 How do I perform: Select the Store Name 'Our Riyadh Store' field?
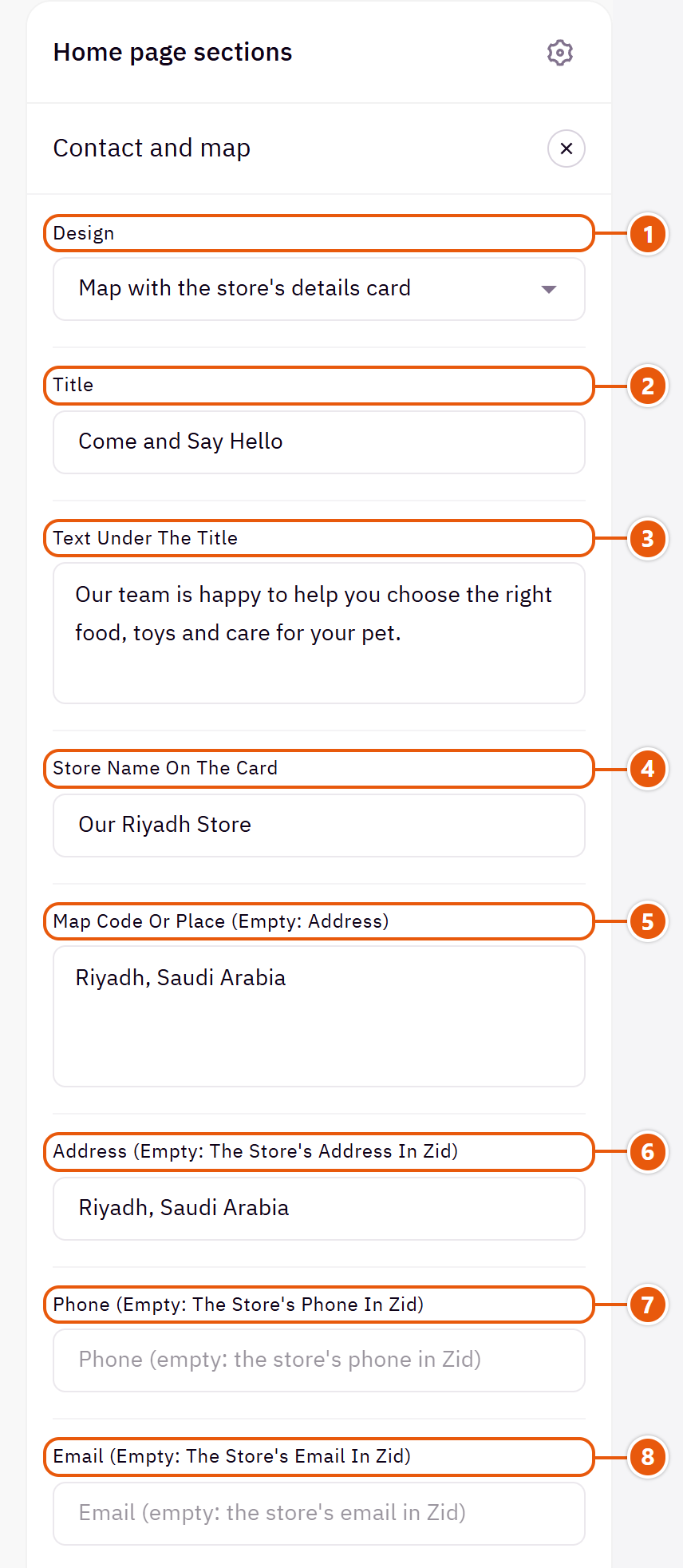pos(319,826)
